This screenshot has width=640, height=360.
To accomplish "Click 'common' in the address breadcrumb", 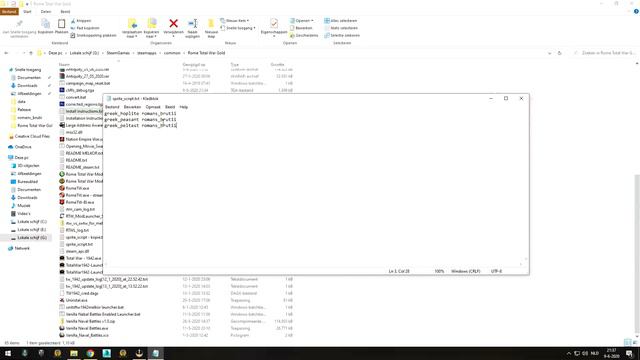I will coord(172,53).
